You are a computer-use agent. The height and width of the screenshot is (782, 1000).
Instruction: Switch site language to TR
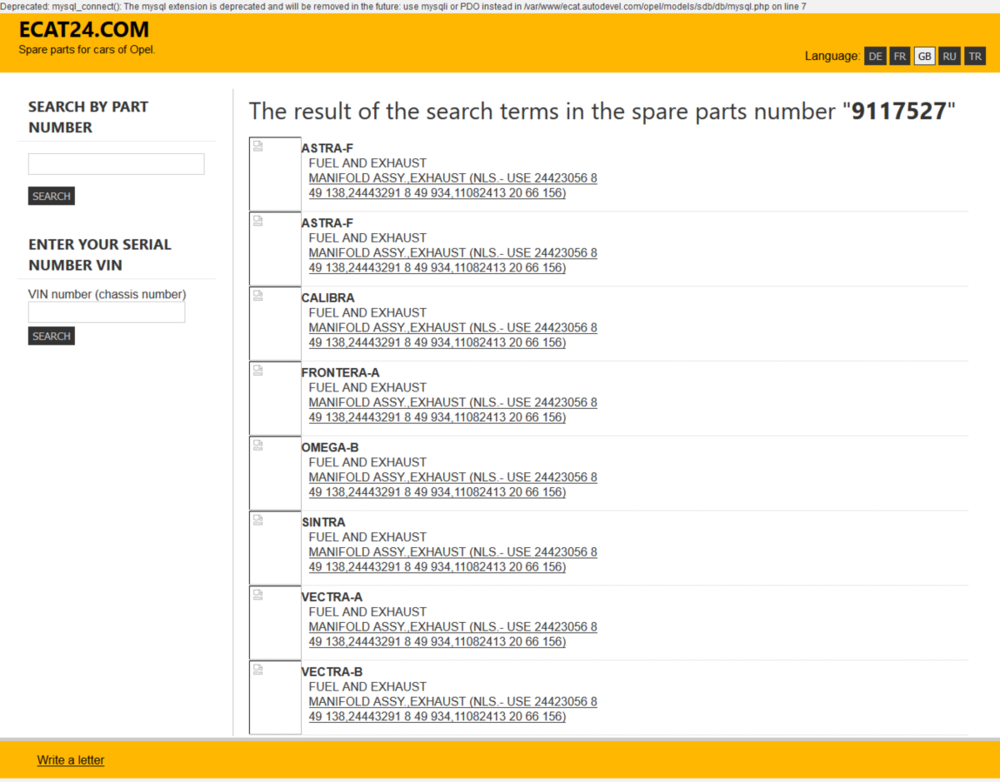(975, 56)
